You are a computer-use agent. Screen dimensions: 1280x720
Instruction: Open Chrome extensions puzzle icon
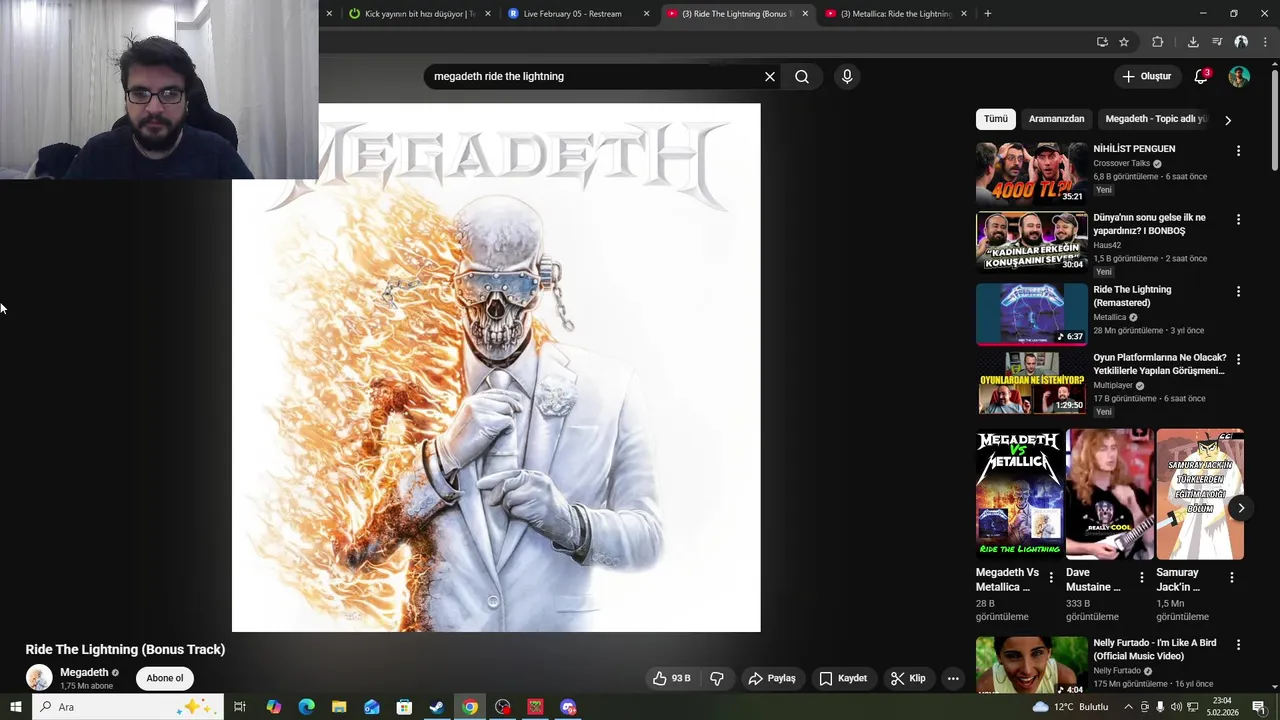click(x=1158, y=42)
